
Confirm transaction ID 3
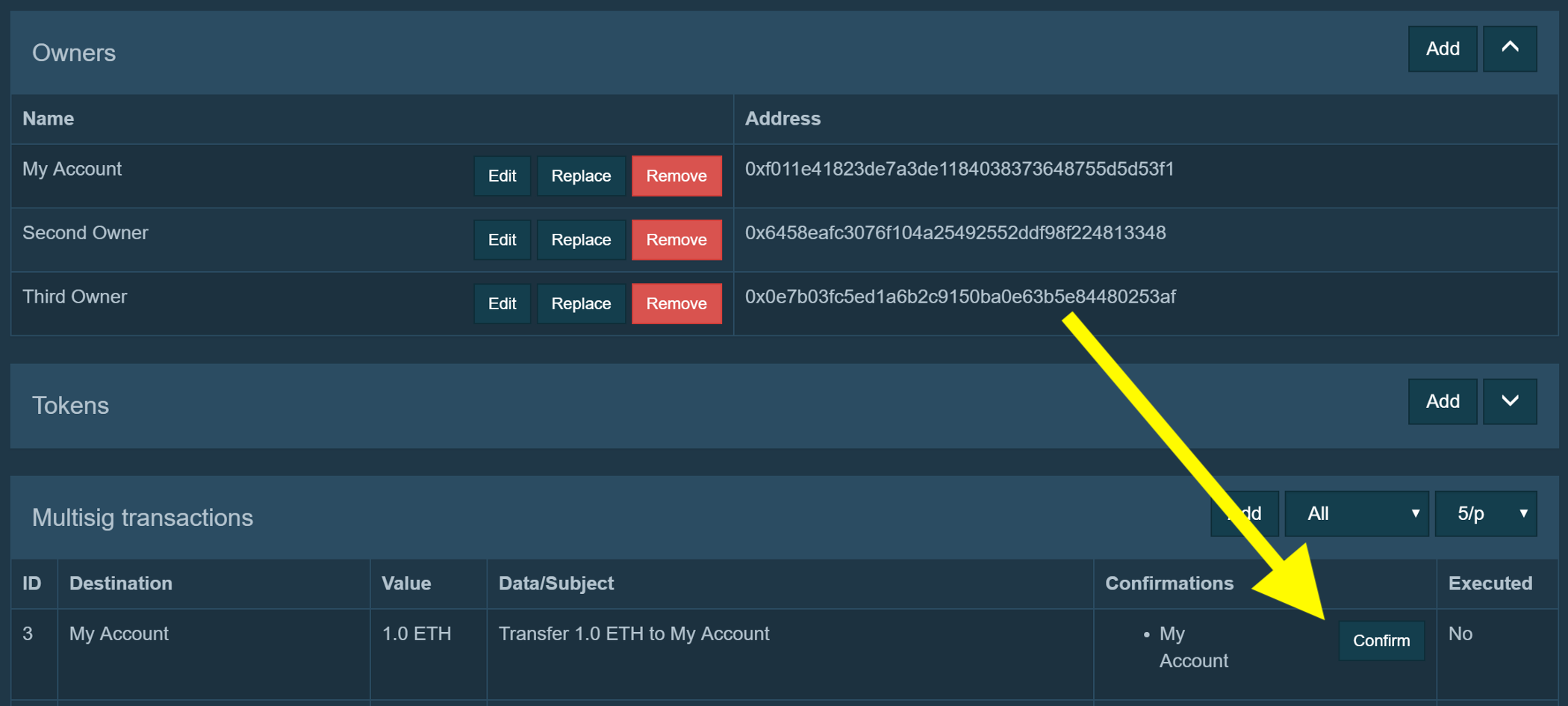pos(1381,640)
